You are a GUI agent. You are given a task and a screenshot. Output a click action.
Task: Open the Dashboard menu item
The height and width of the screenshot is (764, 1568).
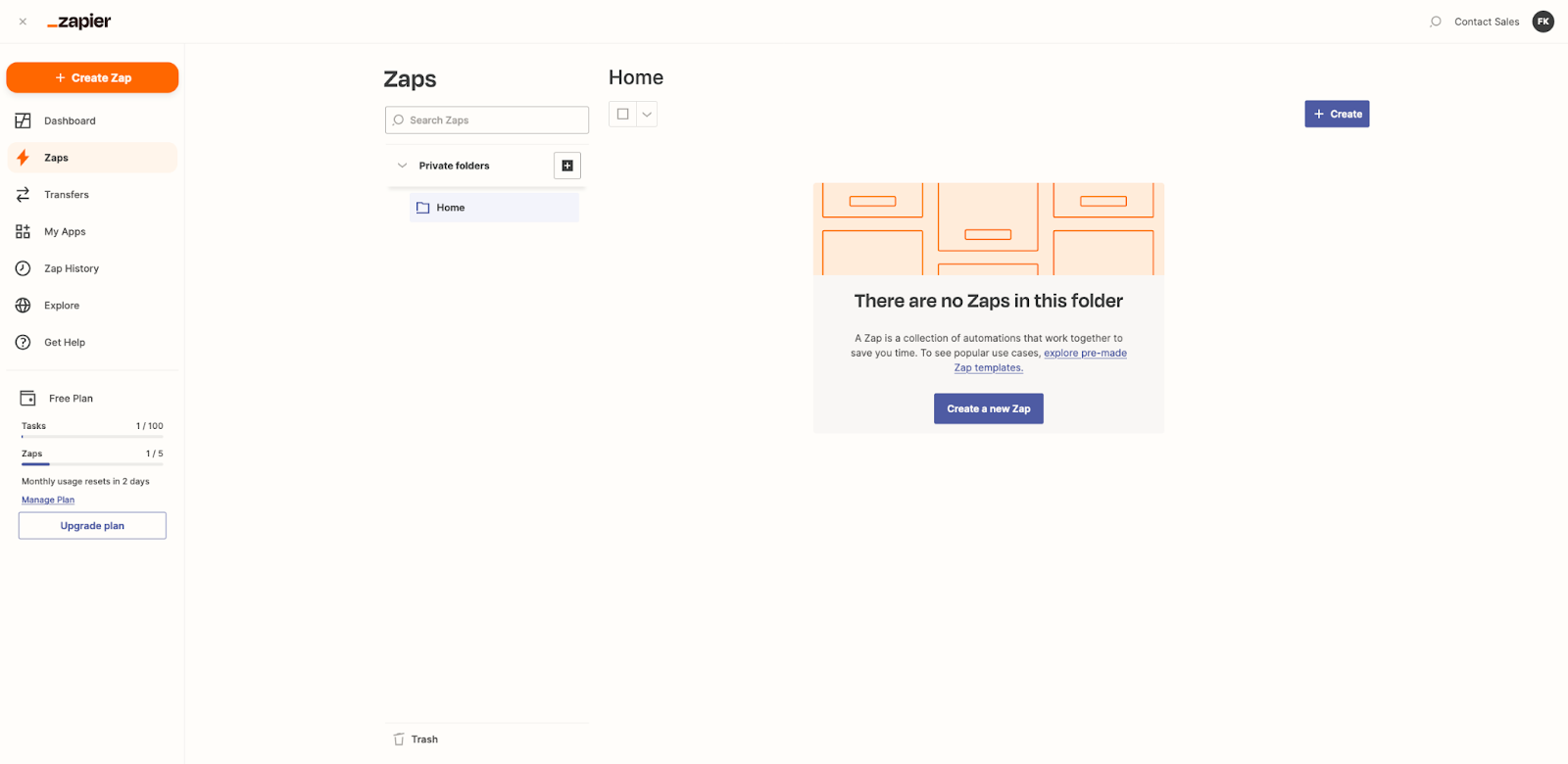click(92, 120)
